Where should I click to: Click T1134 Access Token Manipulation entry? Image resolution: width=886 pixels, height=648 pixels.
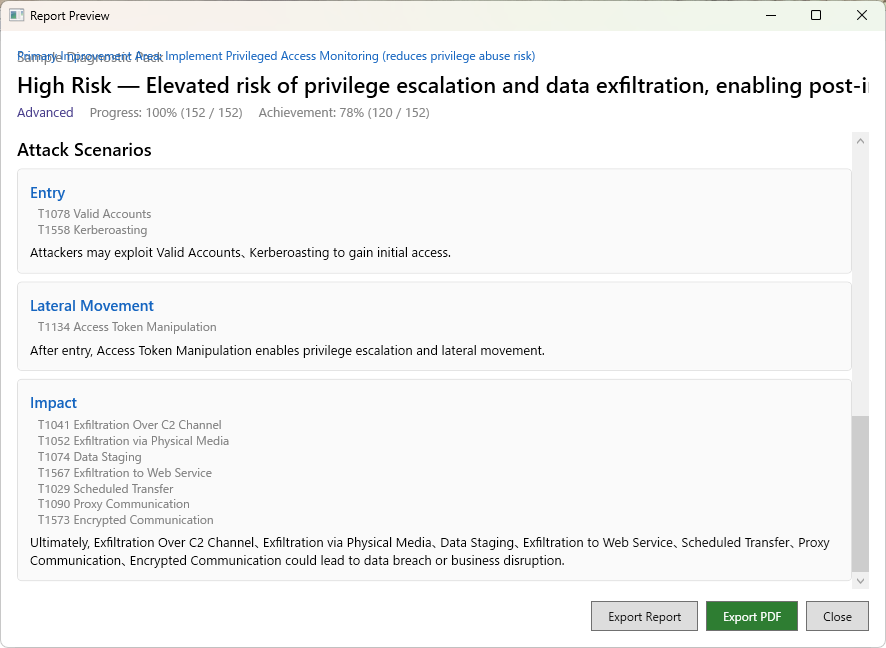click(x=127, y=327)
